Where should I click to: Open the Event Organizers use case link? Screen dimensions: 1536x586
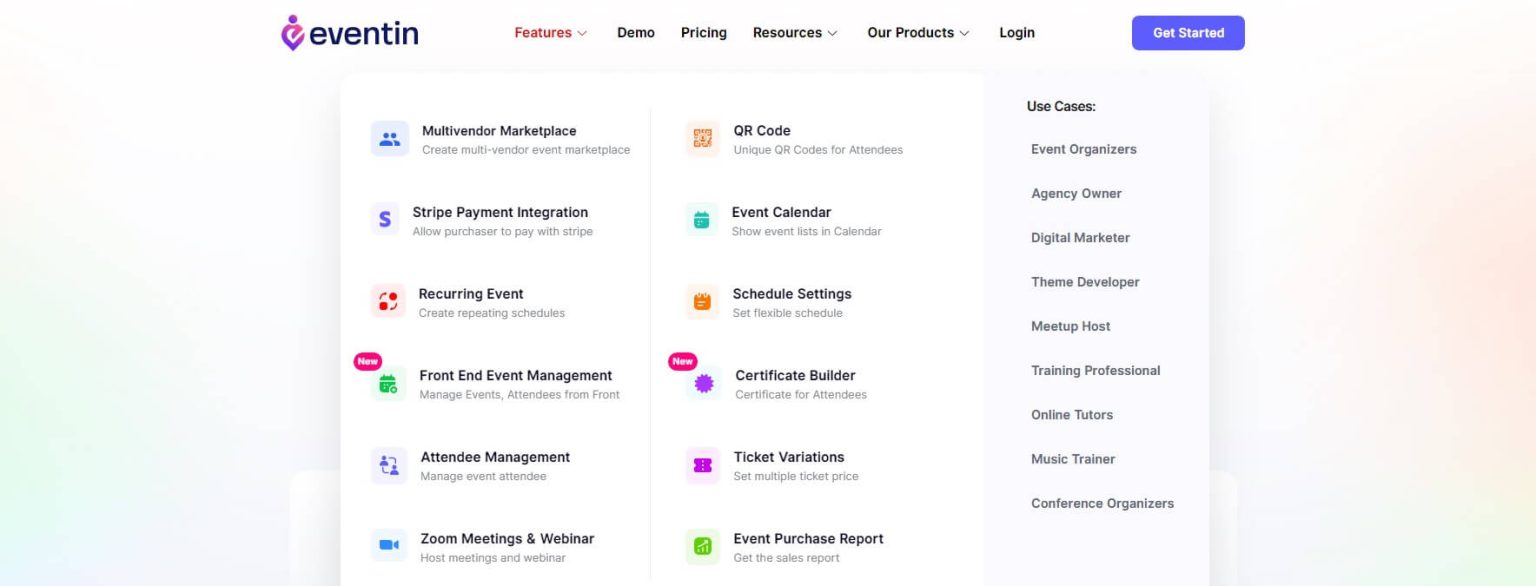coord(1083,149)
